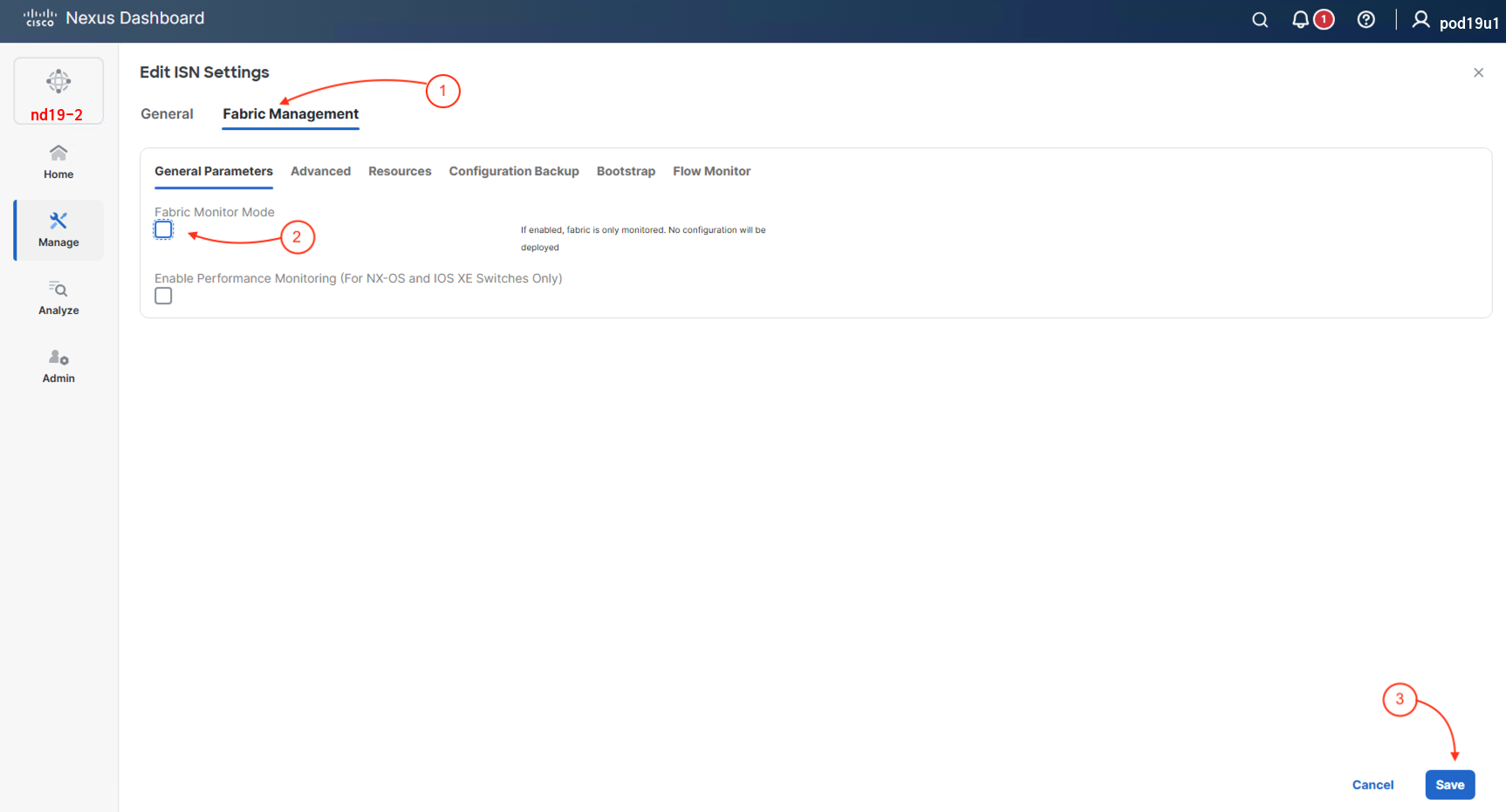Click the Save button
The height and width of the screenshot is (812, 1506).
click(1449, 785)
